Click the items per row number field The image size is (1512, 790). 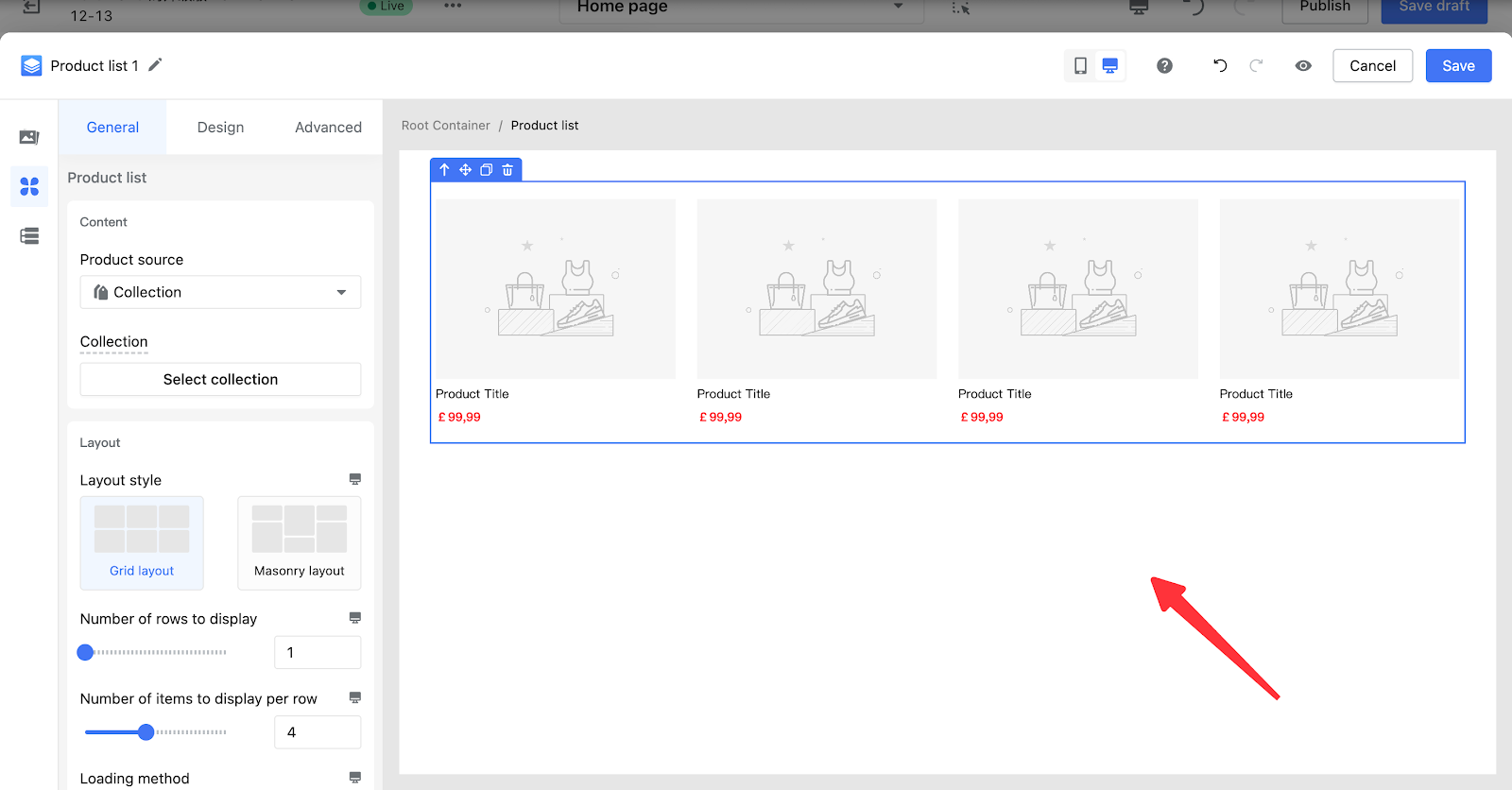pyautogui.click(x=317, y=732)
